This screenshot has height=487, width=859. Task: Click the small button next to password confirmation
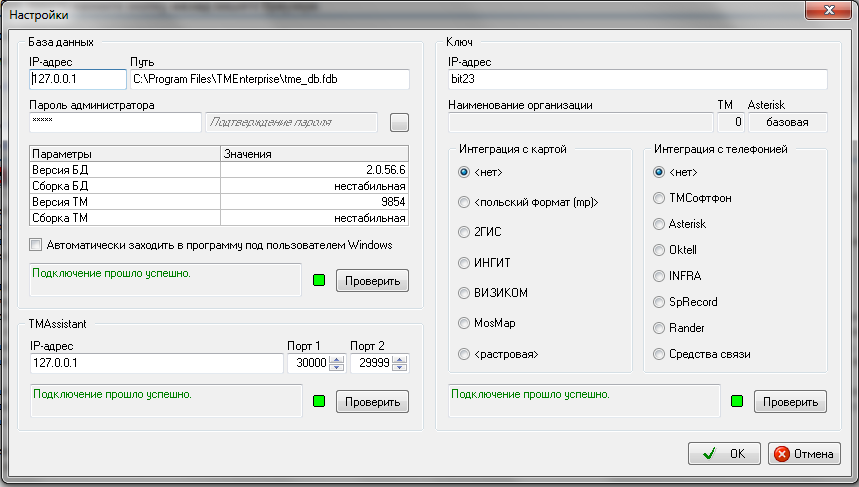click(x=399, y=122)
